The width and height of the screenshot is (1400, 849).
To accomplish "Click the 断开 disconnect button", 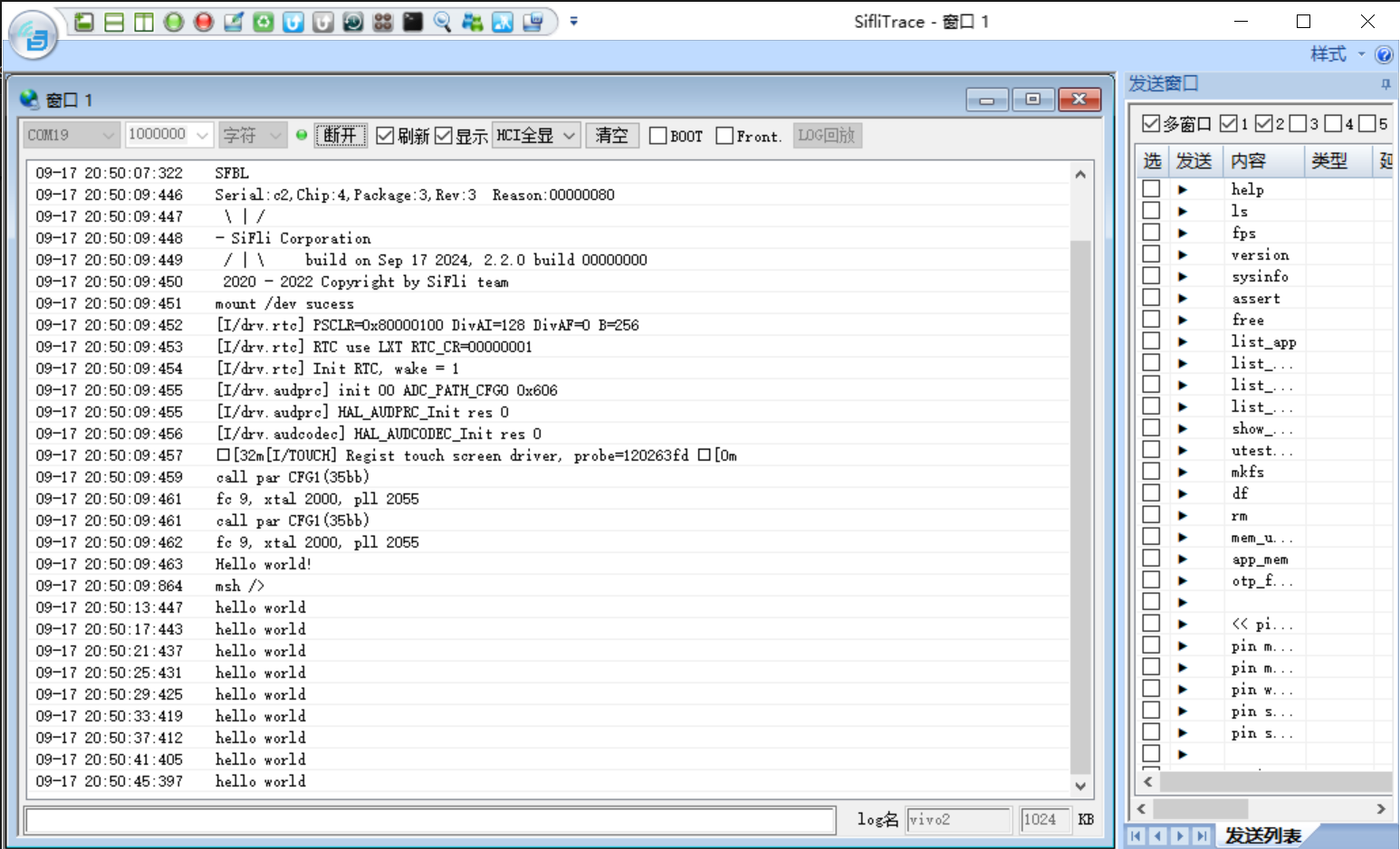I will (x=340, y=135).
